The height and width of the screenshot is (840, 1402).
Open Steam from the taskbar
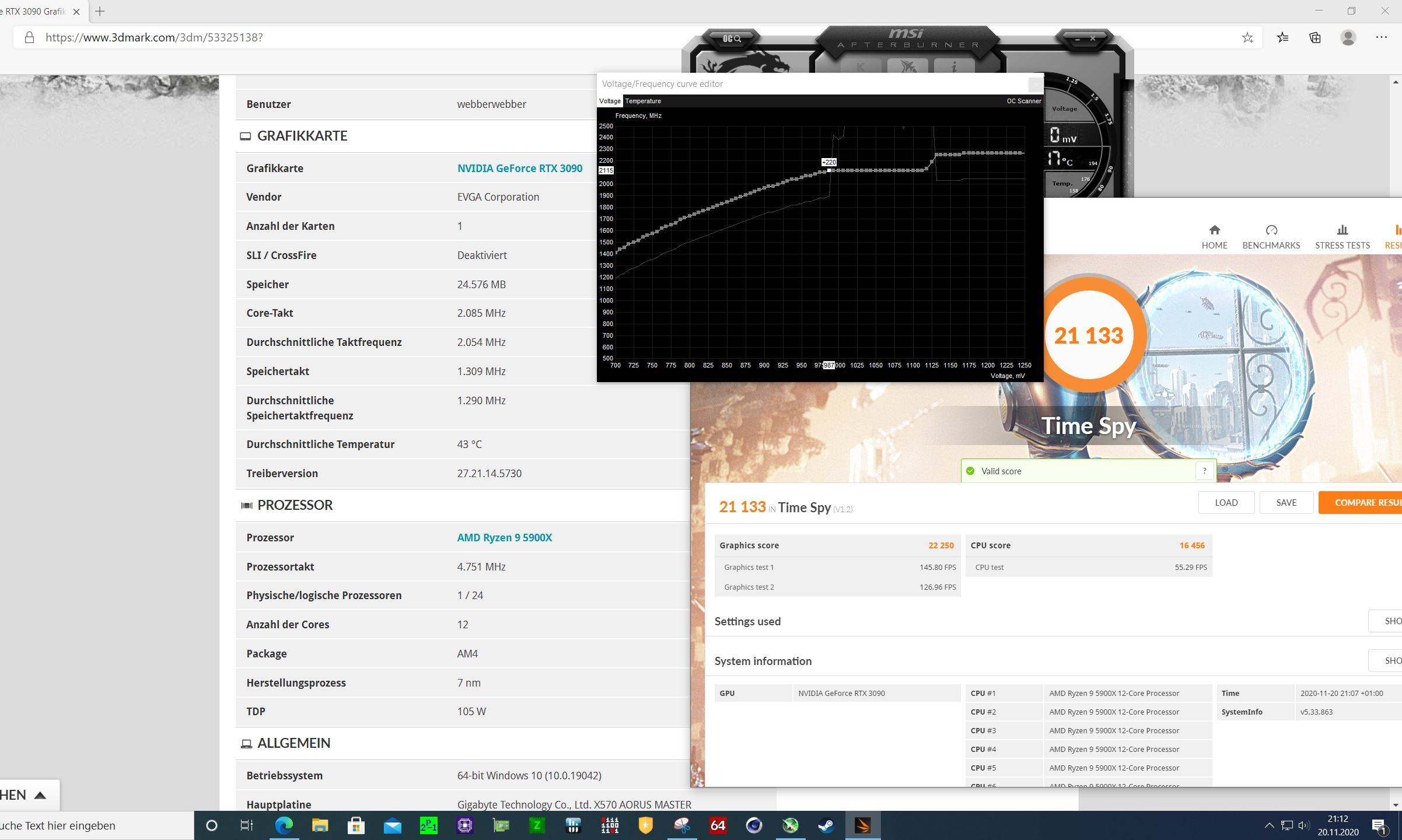click(826, 825)
